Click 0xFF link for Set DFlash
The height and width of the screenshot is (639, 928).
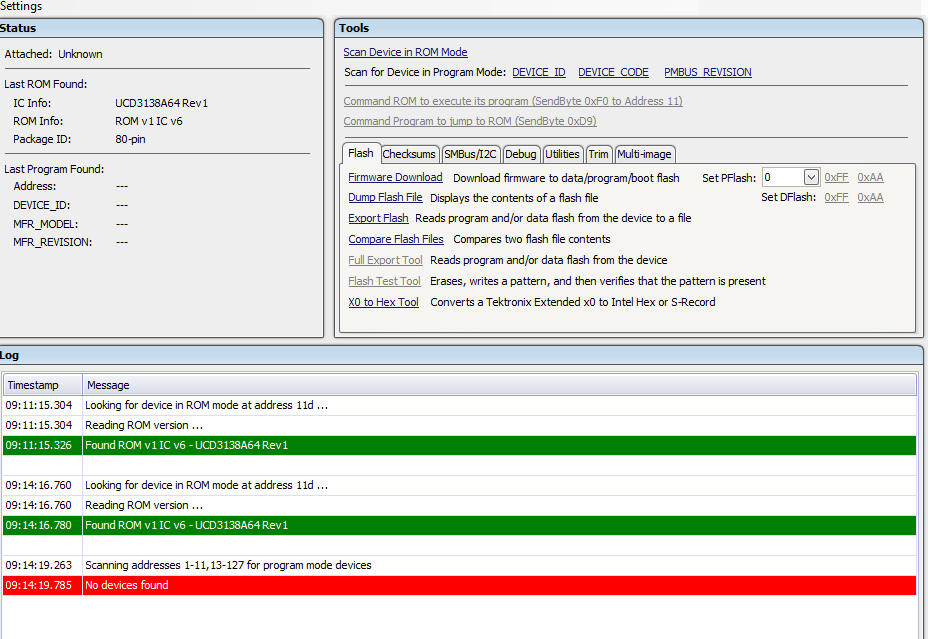point(836,198)
